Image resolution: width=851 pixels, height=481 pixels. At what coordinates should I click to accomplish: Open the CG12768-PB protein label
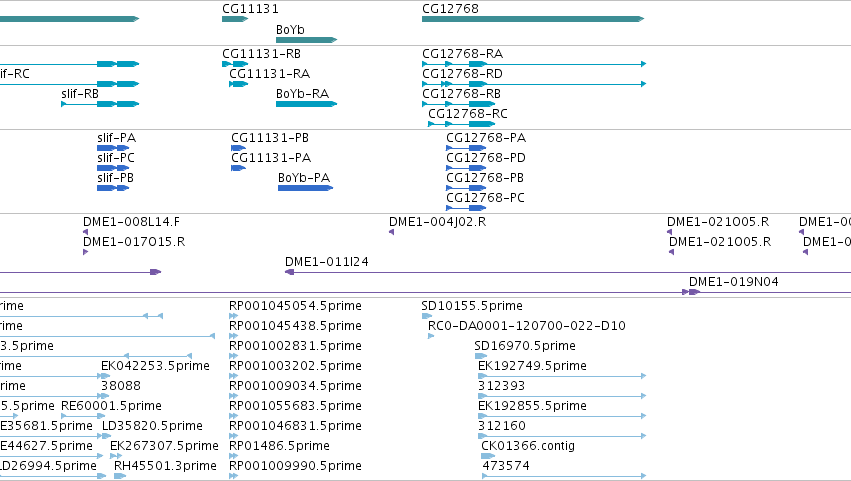pos(485,178)
